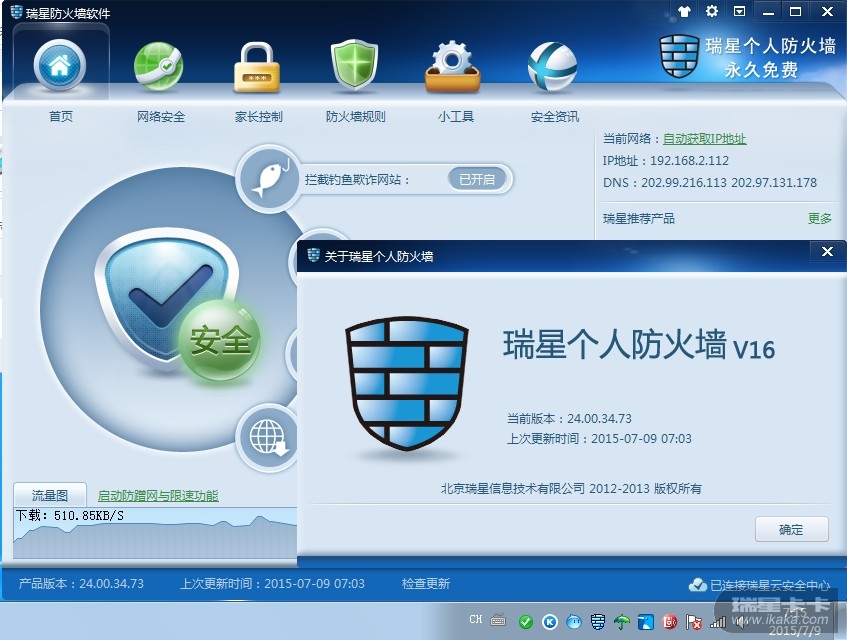The height and width of the screenshot is (640, 847).
Task: Click 更多 recommended products link
Action: pyautogui.click(x=819, y=218)
